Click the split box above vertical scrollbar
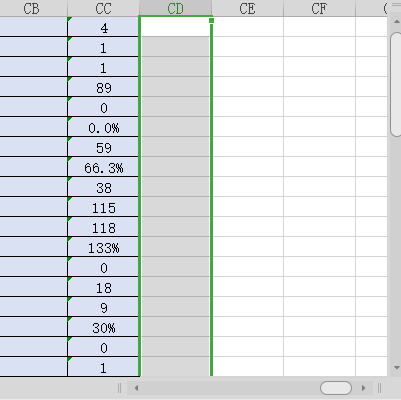Image resolution: width=401 pixels, height=400 pixels. (396, 5)
